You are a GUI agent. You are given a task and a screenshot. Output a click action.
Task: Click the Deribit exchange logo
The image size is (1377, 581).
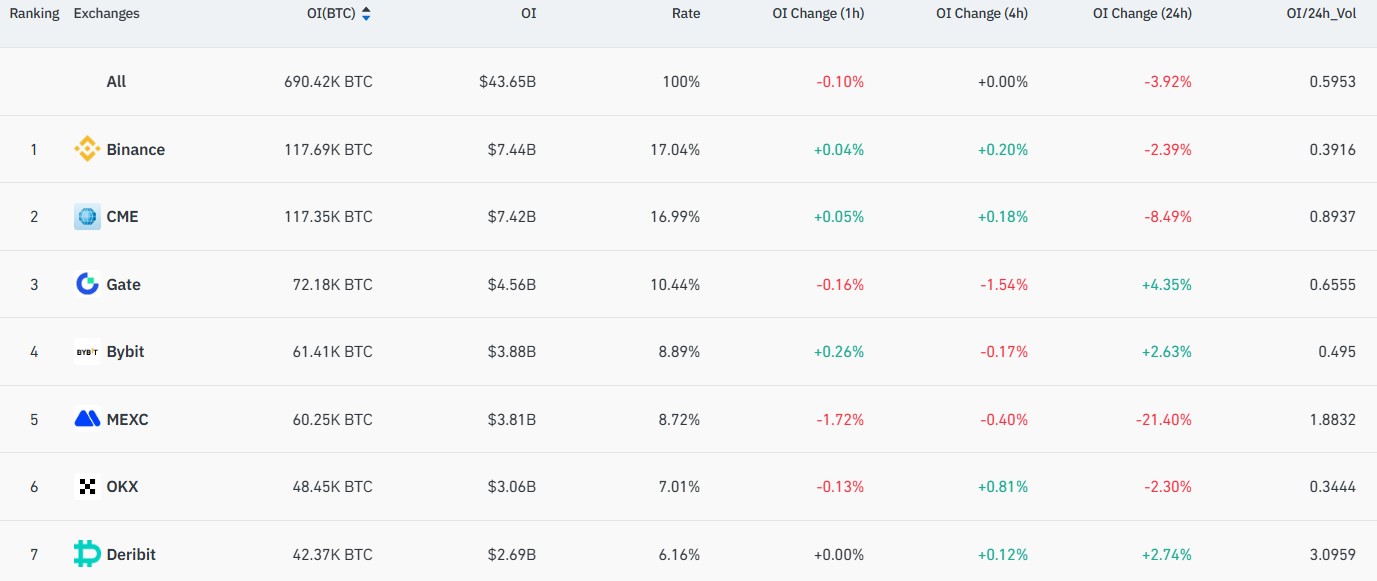[x=88, y=554]
